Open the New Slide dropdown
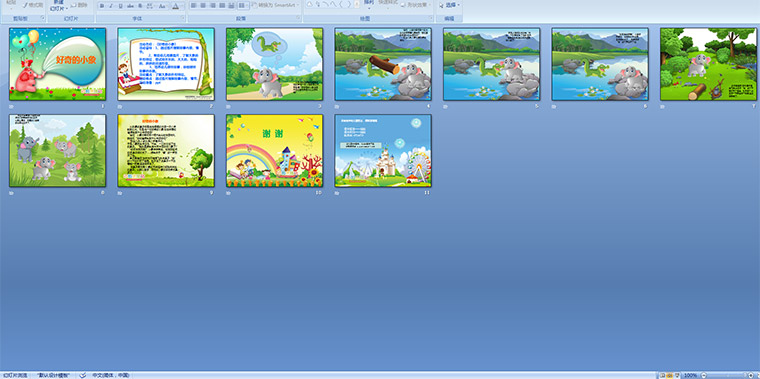This screenshot has height=379, width=760. (x=58, y=9)
